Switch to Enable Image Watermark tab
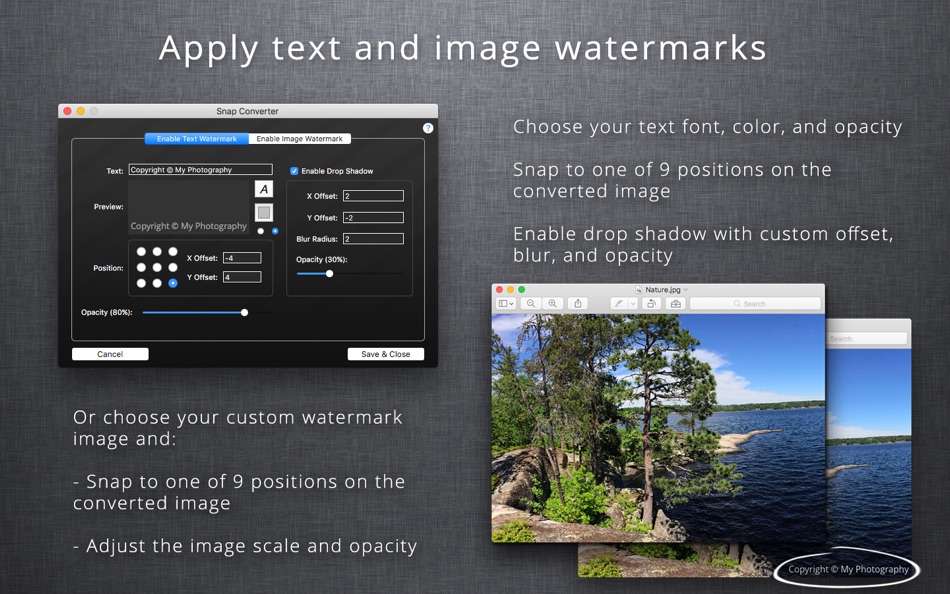 tap(299, 139)
